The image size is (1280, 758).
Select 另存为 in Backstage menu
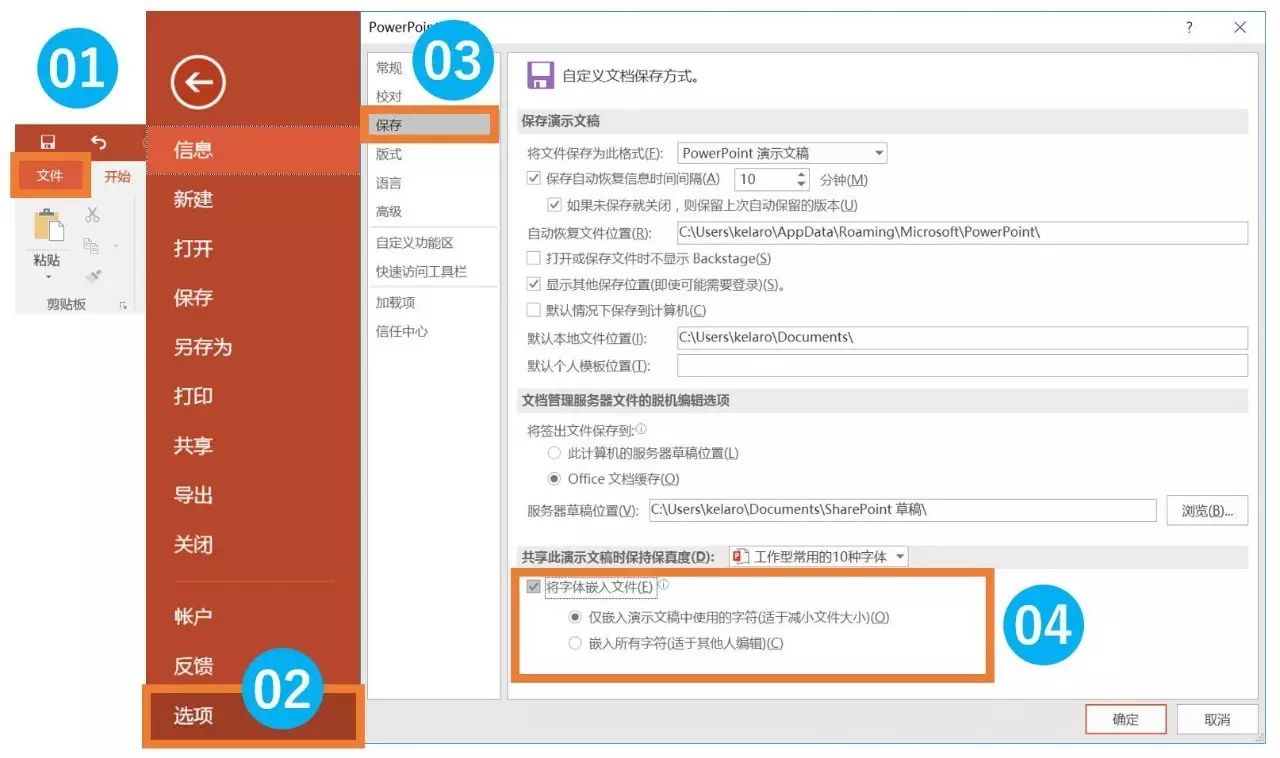click(x=202, y=347)
